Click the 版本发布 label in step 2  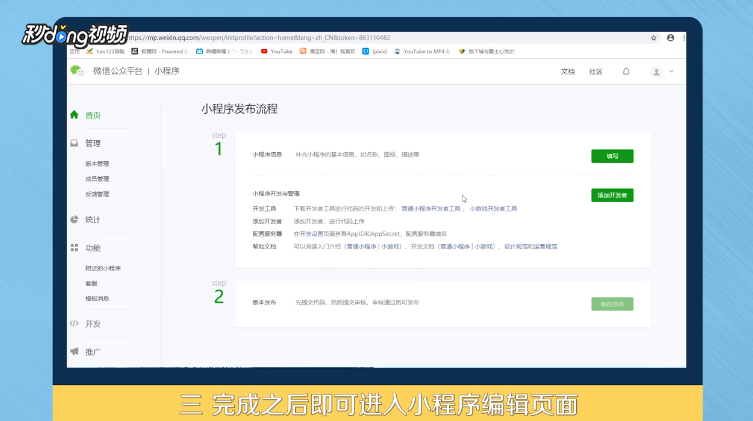[264, 302]
